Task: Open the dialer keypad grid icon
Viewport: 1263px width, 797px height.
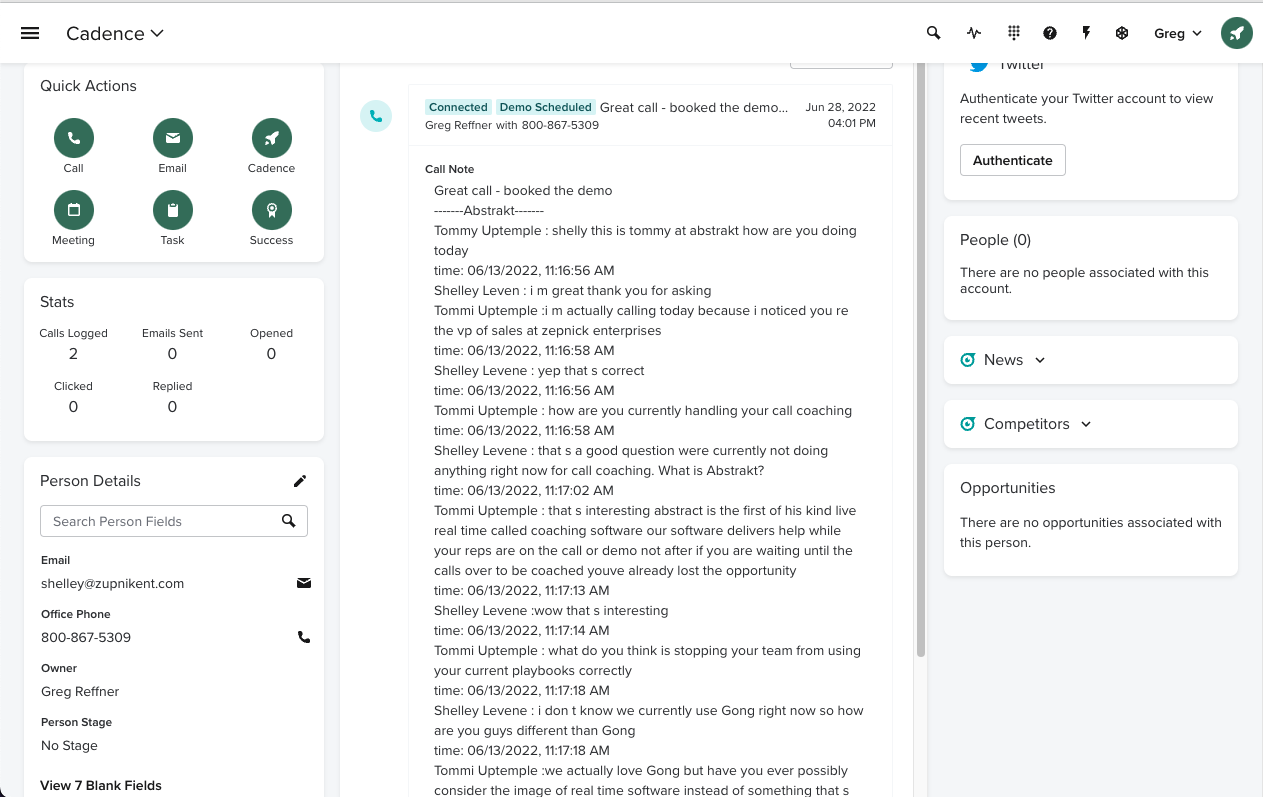Action: (1014, 33)
